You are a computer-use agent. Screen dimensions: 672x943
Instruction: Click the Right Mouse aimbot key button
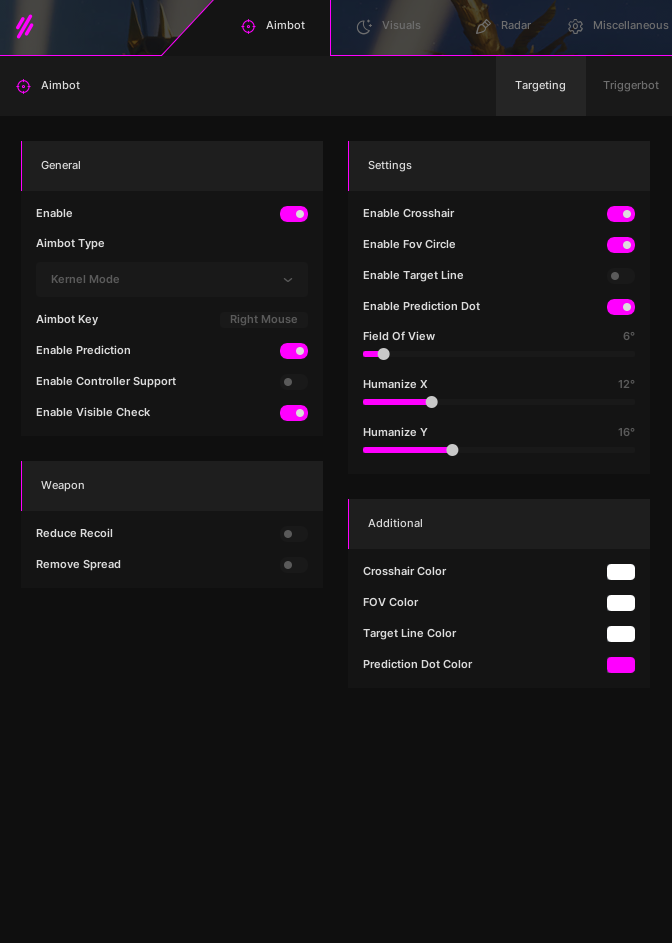(264, 319)
